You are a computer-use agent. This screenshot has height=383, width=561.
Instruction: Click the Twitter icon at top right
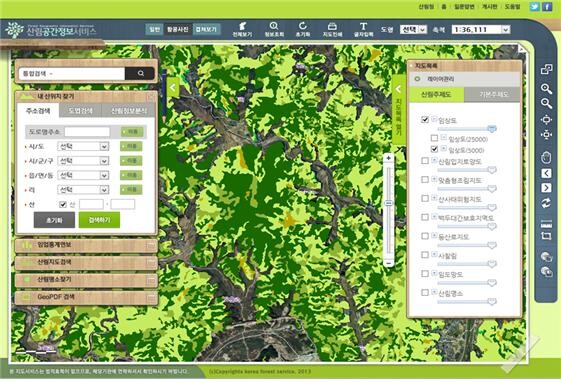click(535, 6)
